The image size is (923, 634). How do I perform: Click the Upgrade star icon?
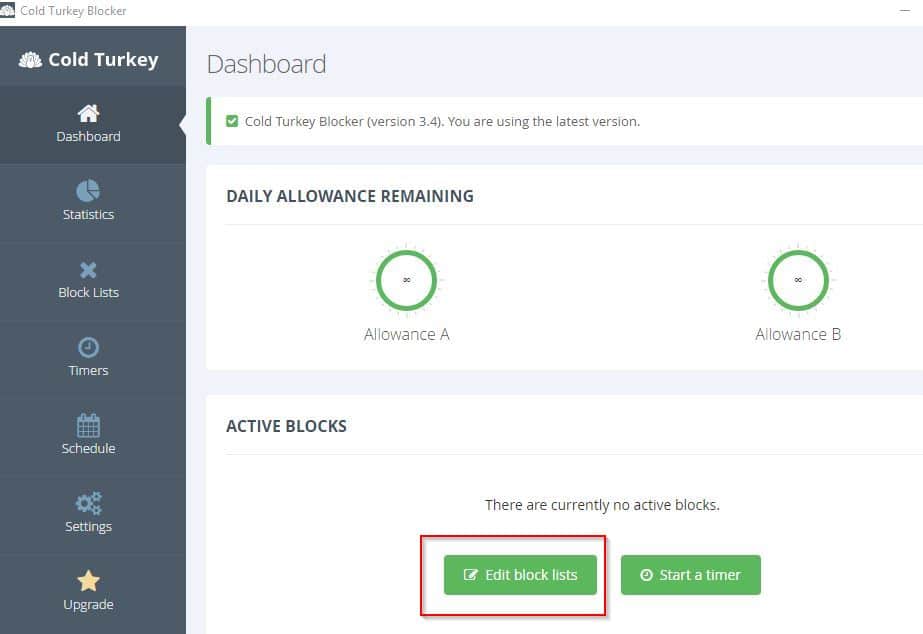click(x=88, y=581)
